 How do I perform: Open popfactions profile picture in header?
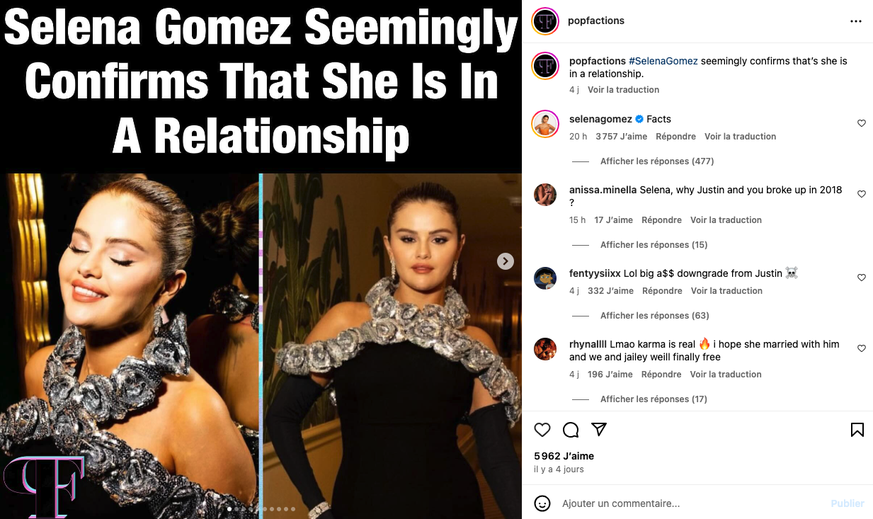545,21
